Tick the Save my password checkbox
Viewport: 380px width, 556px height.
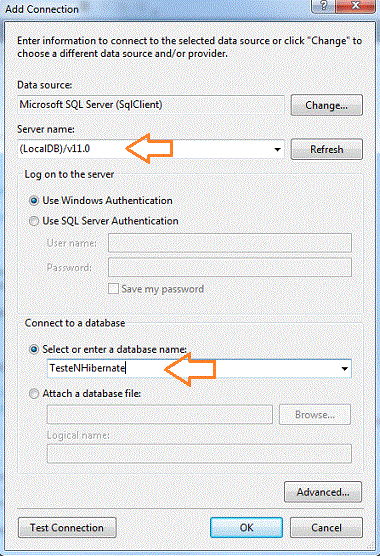113,289
